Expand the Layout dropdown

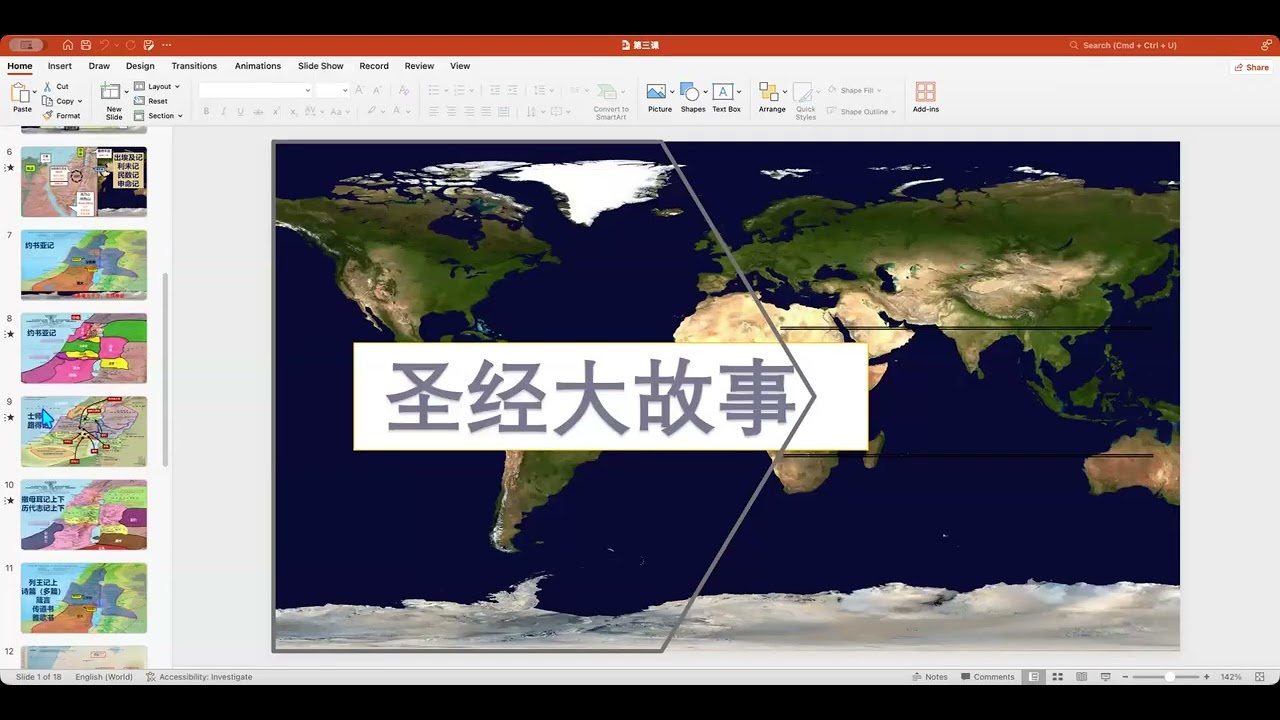click(x=157, y=86)
